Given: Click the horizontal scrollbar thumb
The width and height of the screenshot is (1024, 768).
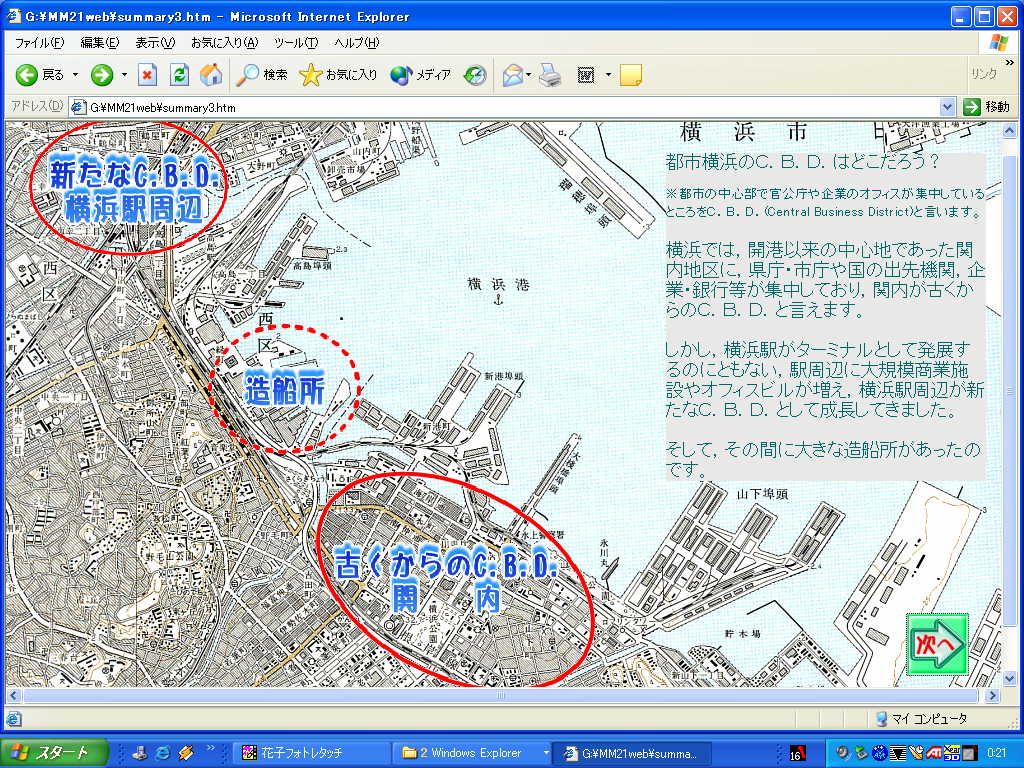Looking at the screenshot, I should [501, 696].
